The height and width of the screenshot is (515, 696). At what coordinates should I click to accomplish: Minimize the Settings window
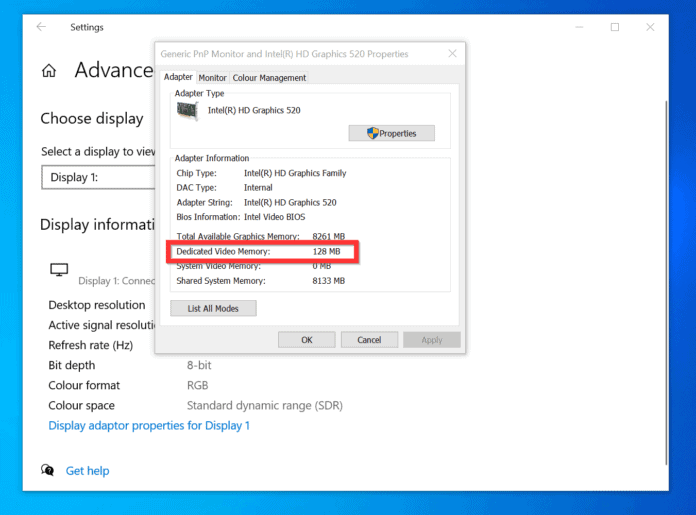tap(579, 28)
